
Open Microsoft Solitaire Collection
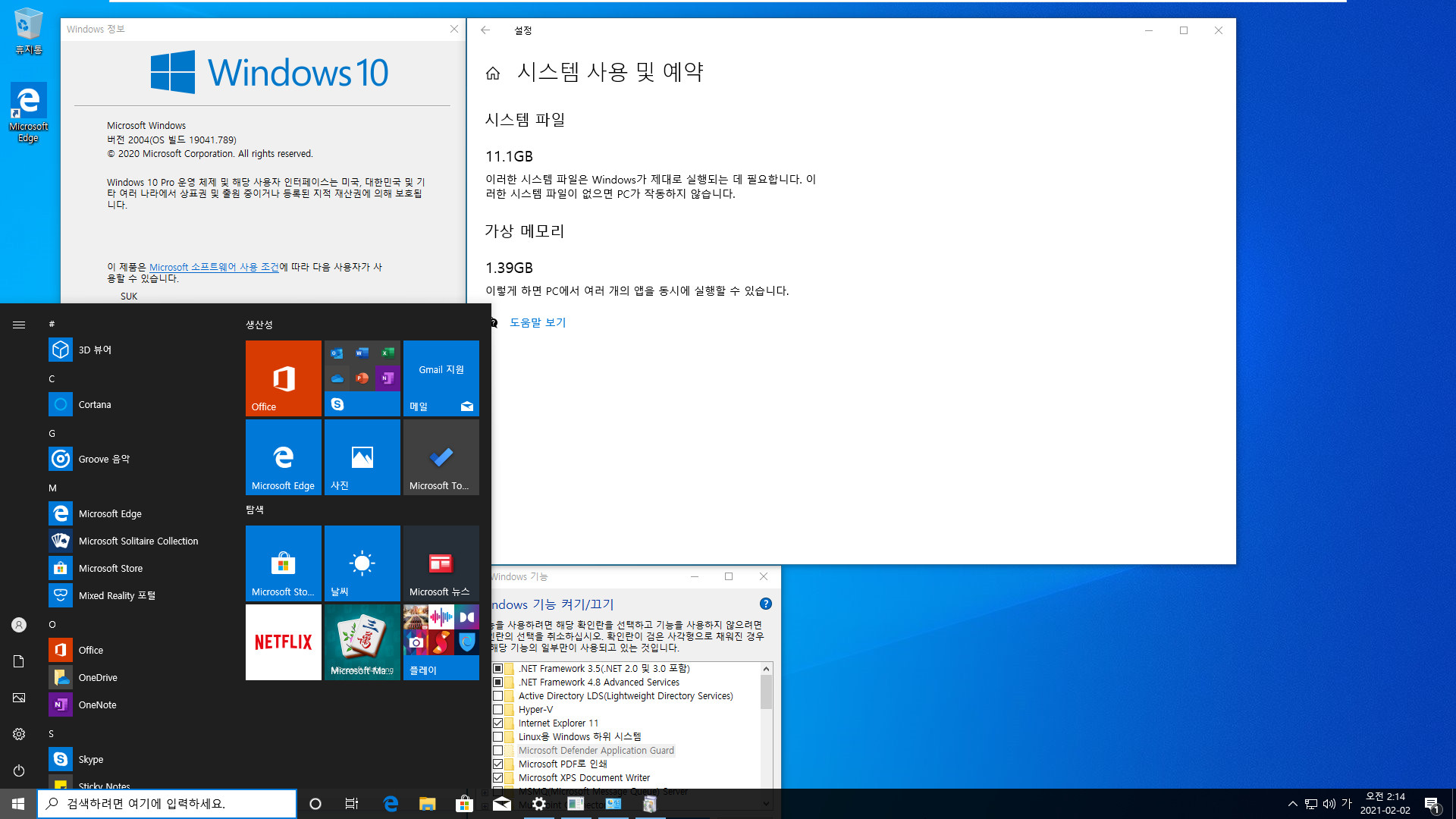click(x=137, y=540)
